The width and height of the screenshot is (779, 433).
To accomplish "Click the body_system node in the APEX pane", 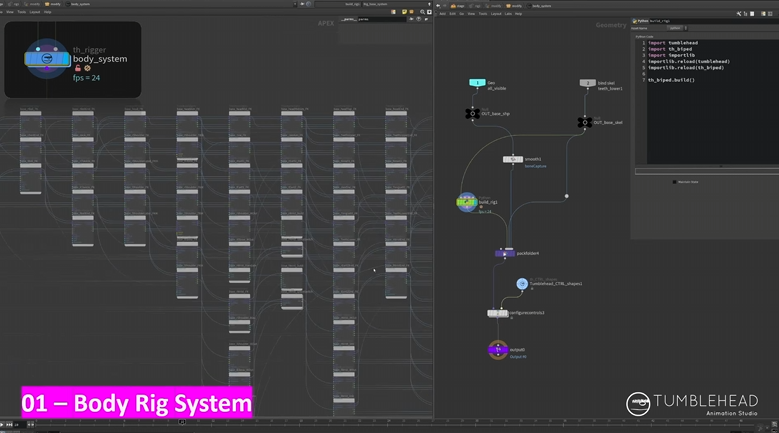I will [x=47, y=59].
